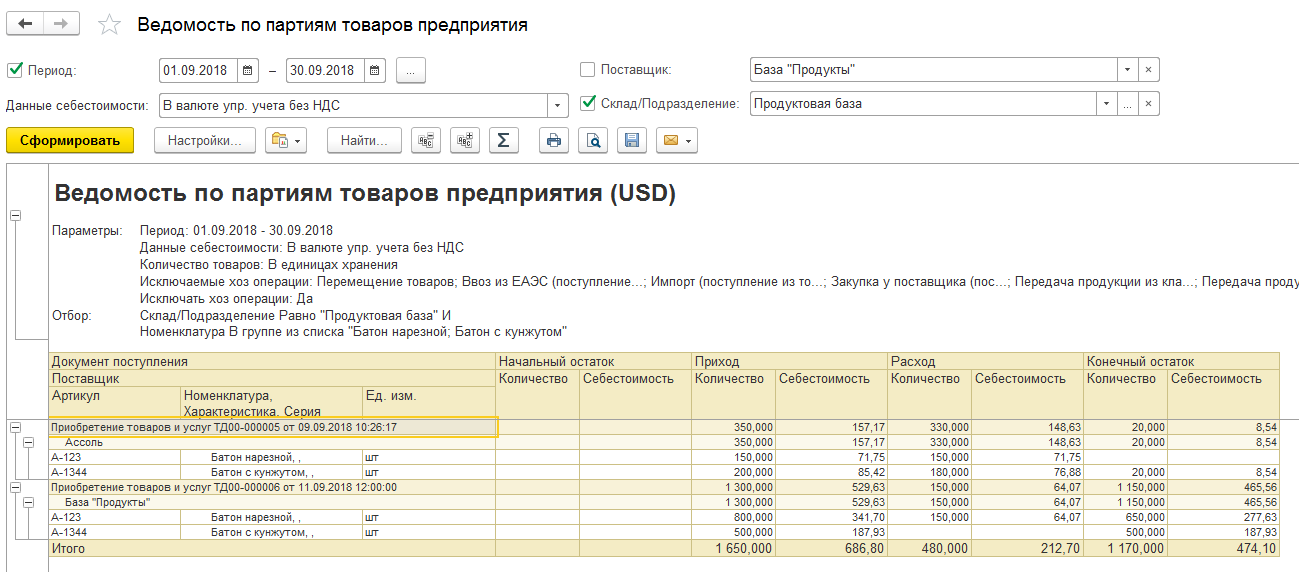The height and width of the screenshot is (572, 1299).
Task: Click the Ед. изм. column header
Action: coord(429,402)
